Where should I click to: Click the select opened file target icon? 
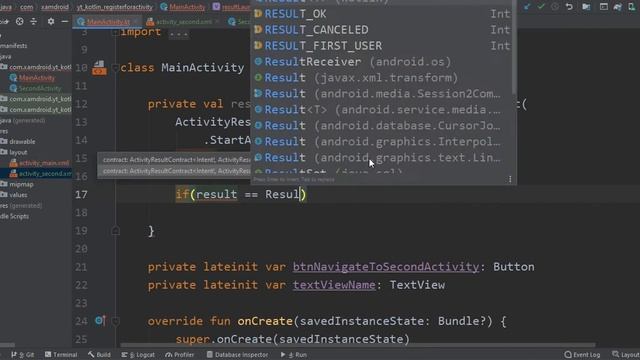pyautogui.click(x=19, y=21)
